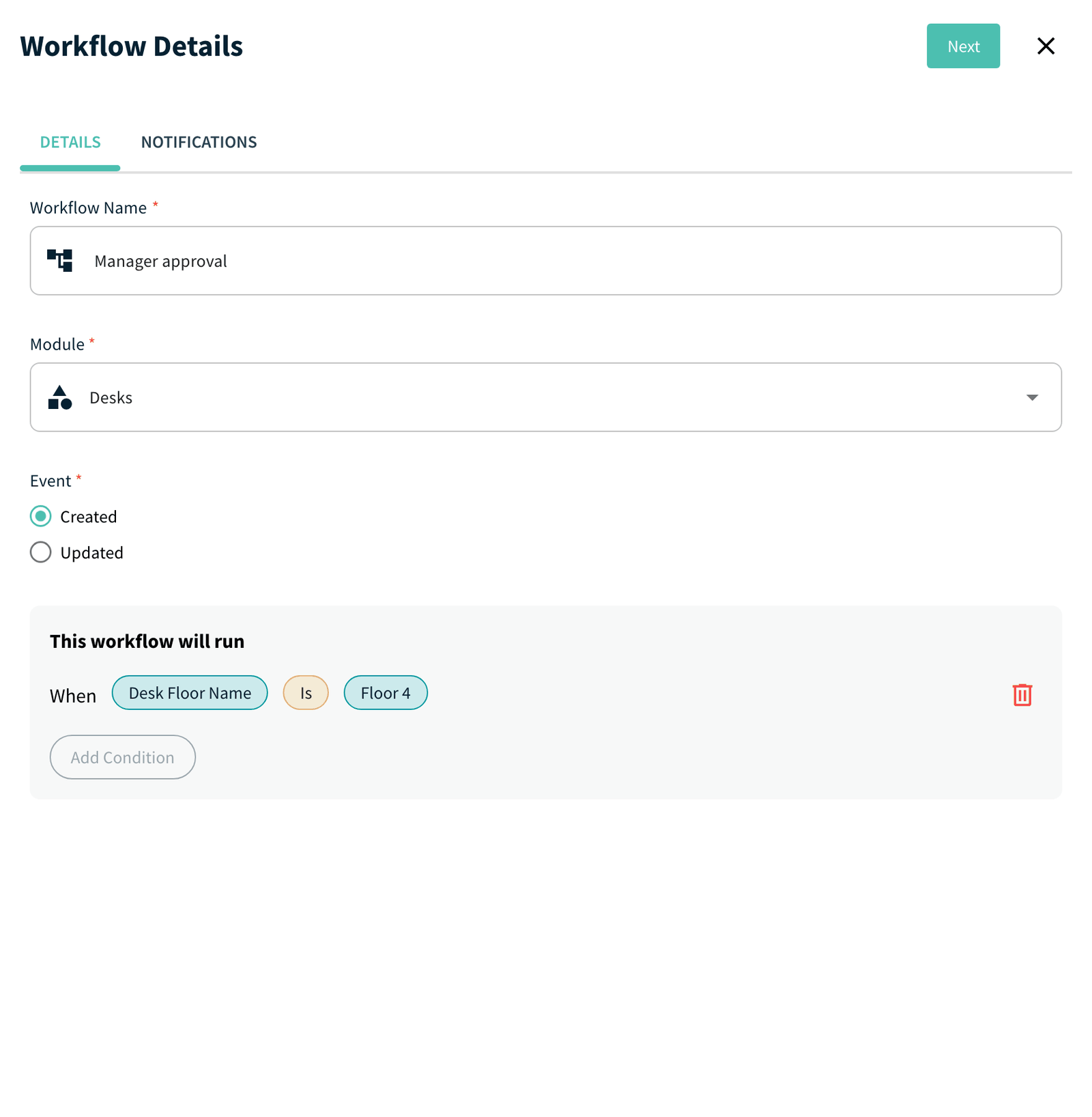Click the shapes icon beside Desks
This screenshot has width=1092, height=1117.
pyautogui.click(x=60, y=397)
